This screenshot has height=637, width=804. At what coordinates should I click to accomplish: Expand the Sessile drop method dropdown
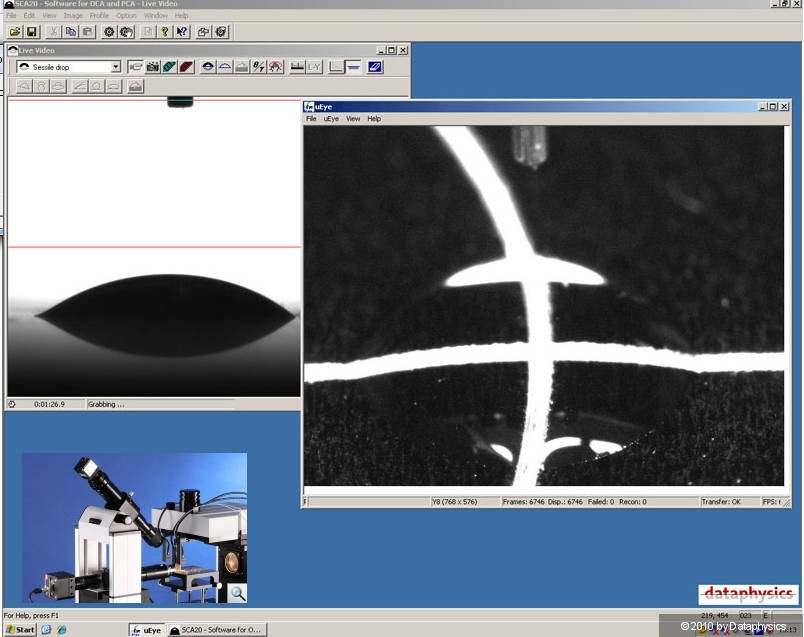(x=116, y=67)
